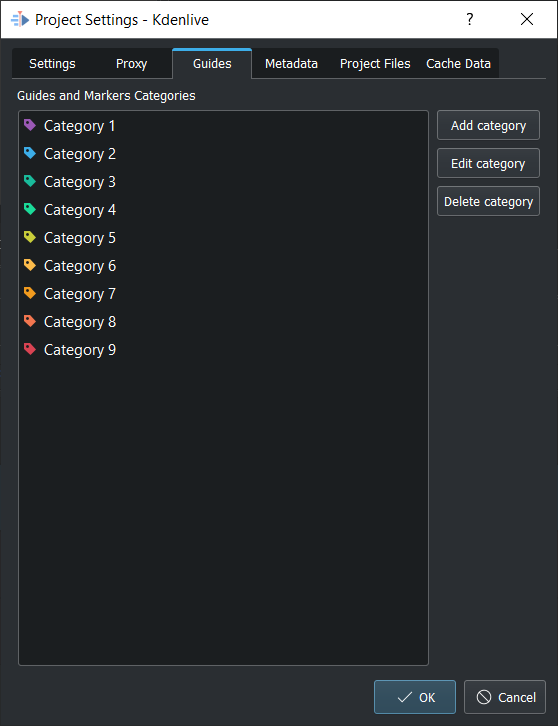Select the Category 4 label
This screenshot has height=726, width=558.
click(80, 210)
